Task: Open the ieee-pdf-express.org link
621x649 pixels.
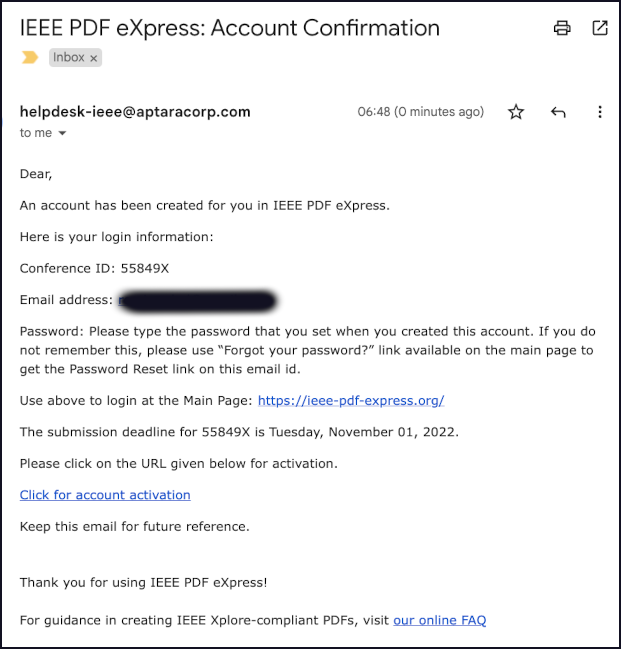Action: [x=351, y=401]
